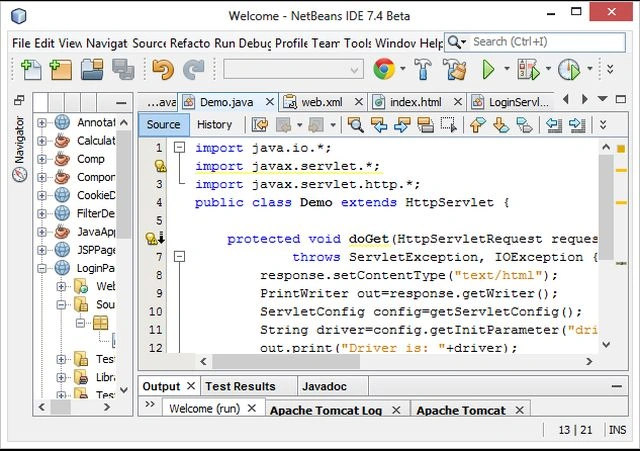Click the New File icon
The height and width of the screenshot is (451, 640).
point(31,69)
